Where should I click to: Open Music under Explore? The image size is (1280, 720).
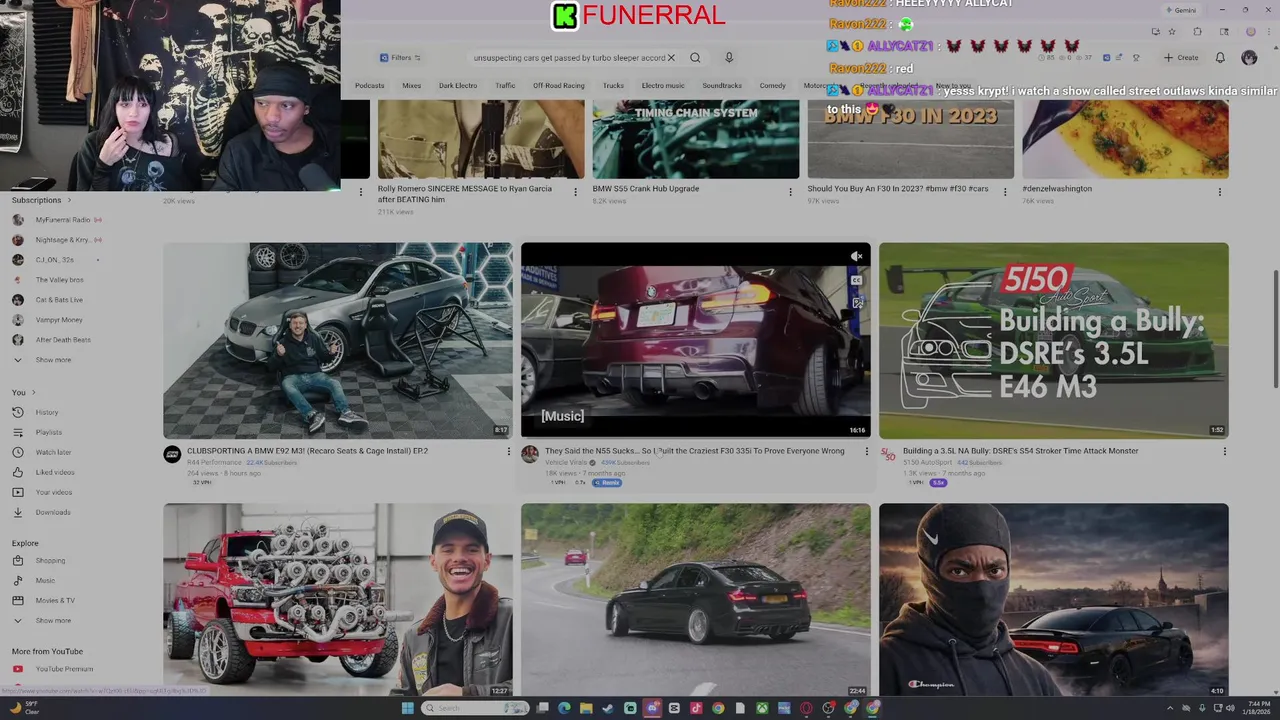pos(45,580)
